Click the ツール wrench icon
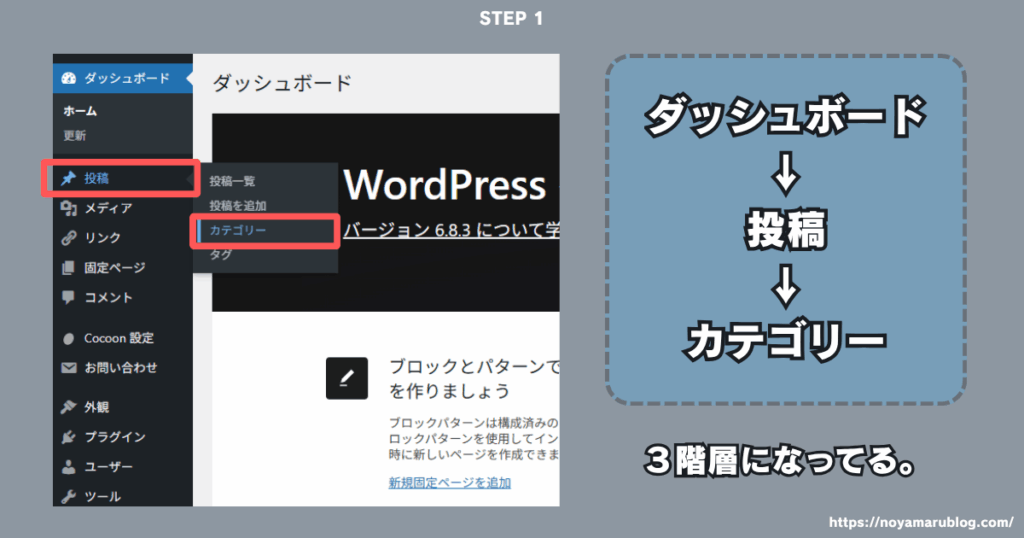The image size is (1024, 538). coord(69,496)
